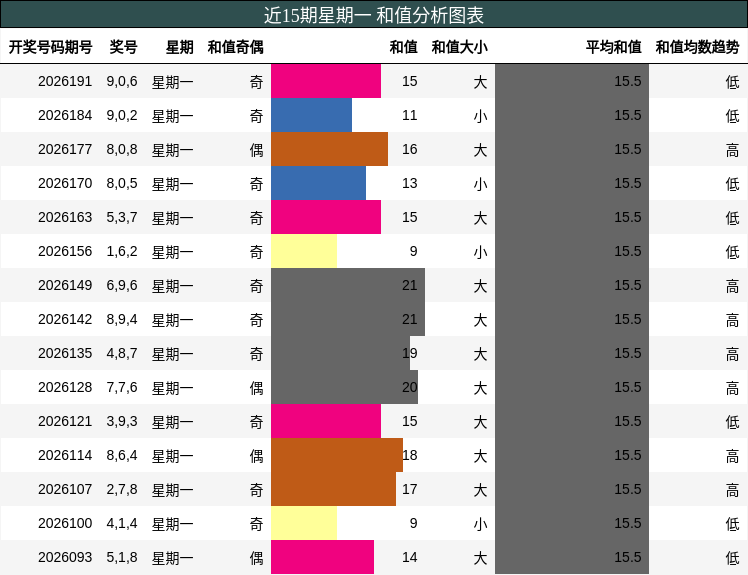Click the winning numbers 8,0,5
748x575 pixels.
click(x=122, y=184)
